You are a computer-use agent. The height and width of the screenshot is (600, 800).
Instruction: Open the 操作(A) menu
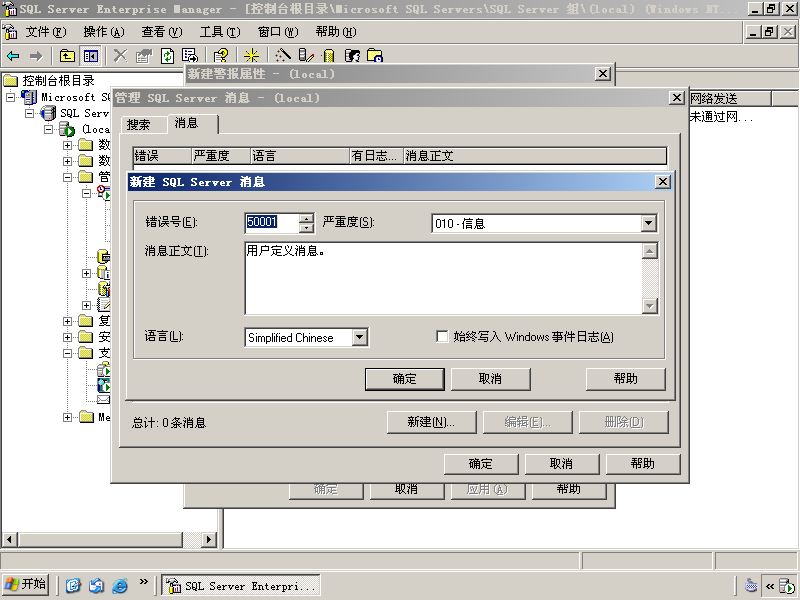[x=104, y=32]
